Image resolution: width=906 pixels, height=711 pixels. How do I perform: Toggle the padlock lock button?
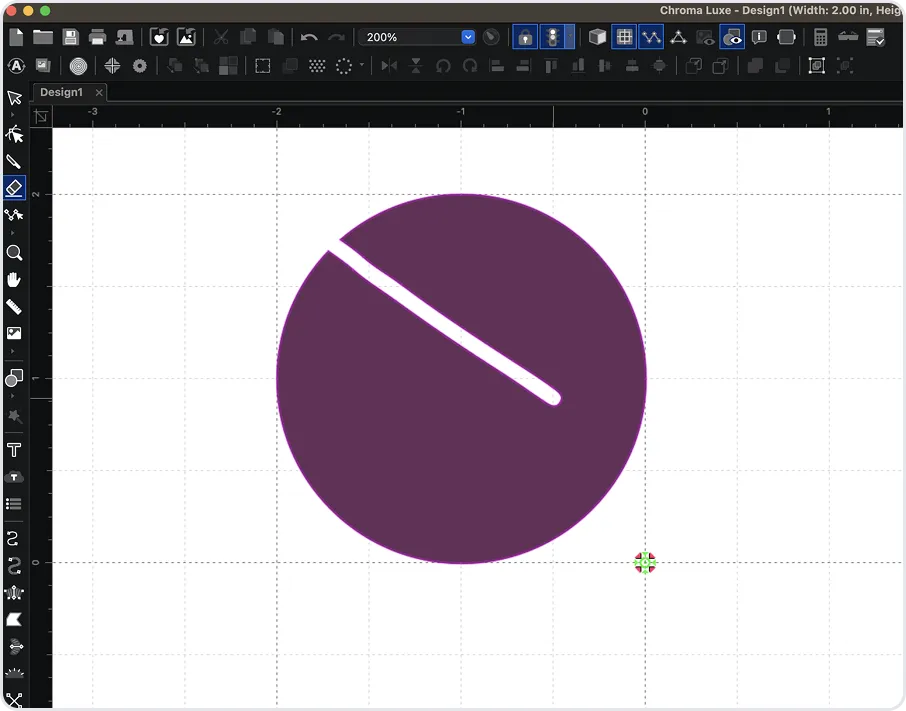tap(525, 37)
